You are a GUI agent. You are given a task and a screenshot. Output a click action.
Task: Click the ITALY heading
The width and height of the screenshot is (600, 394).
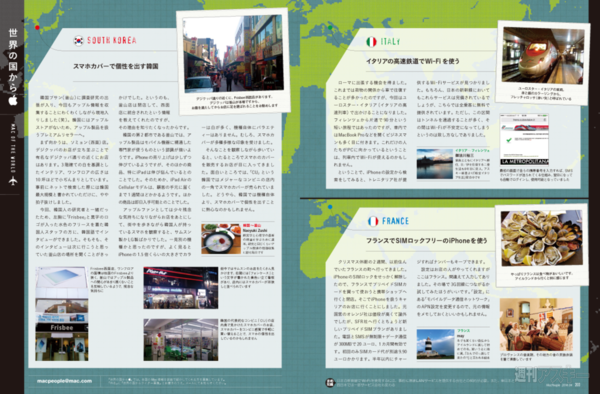[390, 42]
